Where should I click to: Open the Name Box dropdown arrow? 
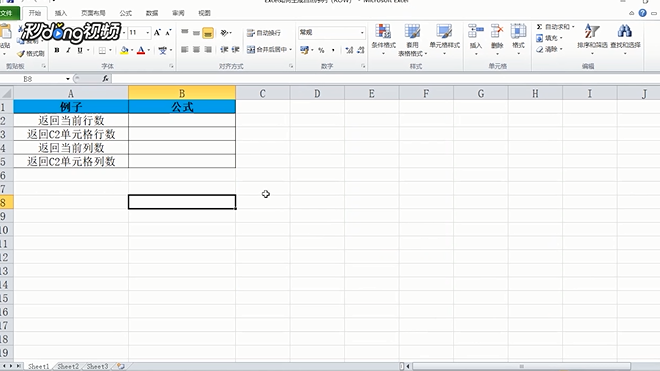point(68,79)
